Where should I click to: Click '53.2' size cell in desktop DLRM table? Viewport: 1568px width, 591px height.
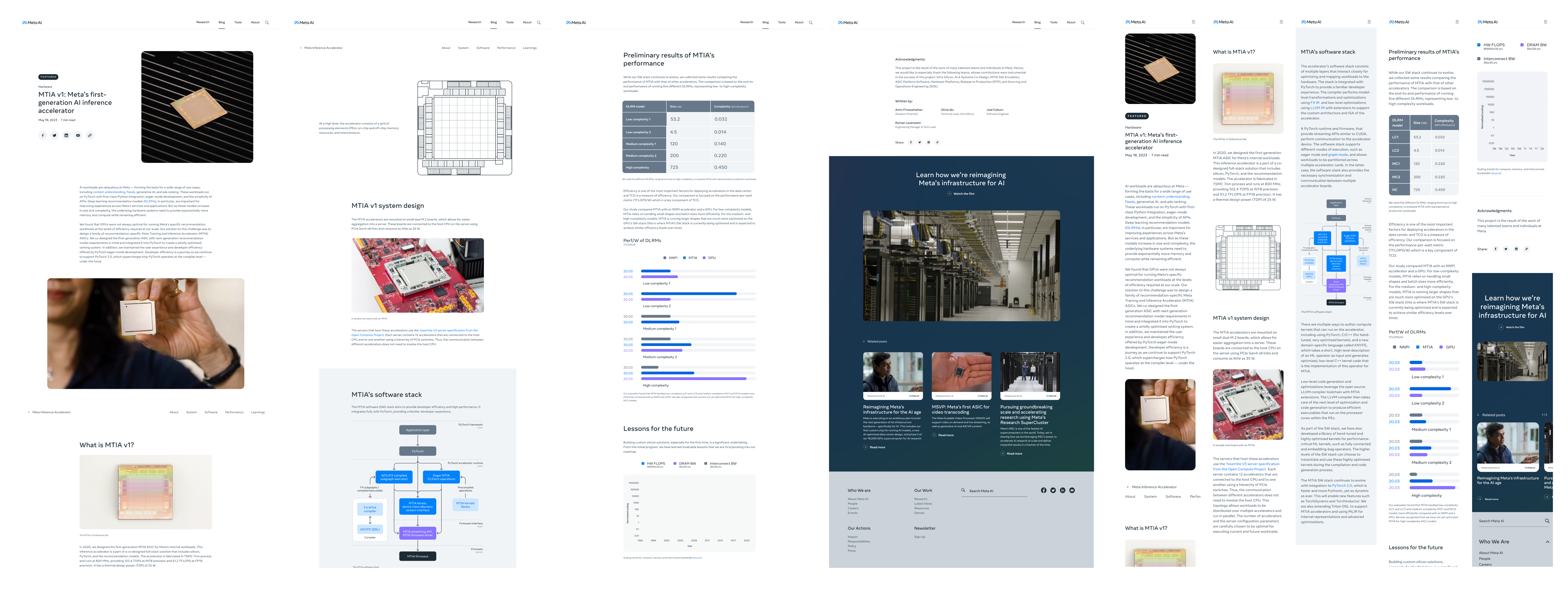(x=689, y=119)
